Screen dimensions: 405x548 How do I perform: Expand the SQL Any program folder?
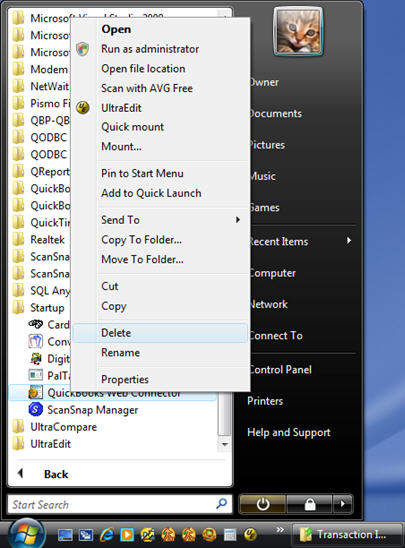[x=41, y=290]
